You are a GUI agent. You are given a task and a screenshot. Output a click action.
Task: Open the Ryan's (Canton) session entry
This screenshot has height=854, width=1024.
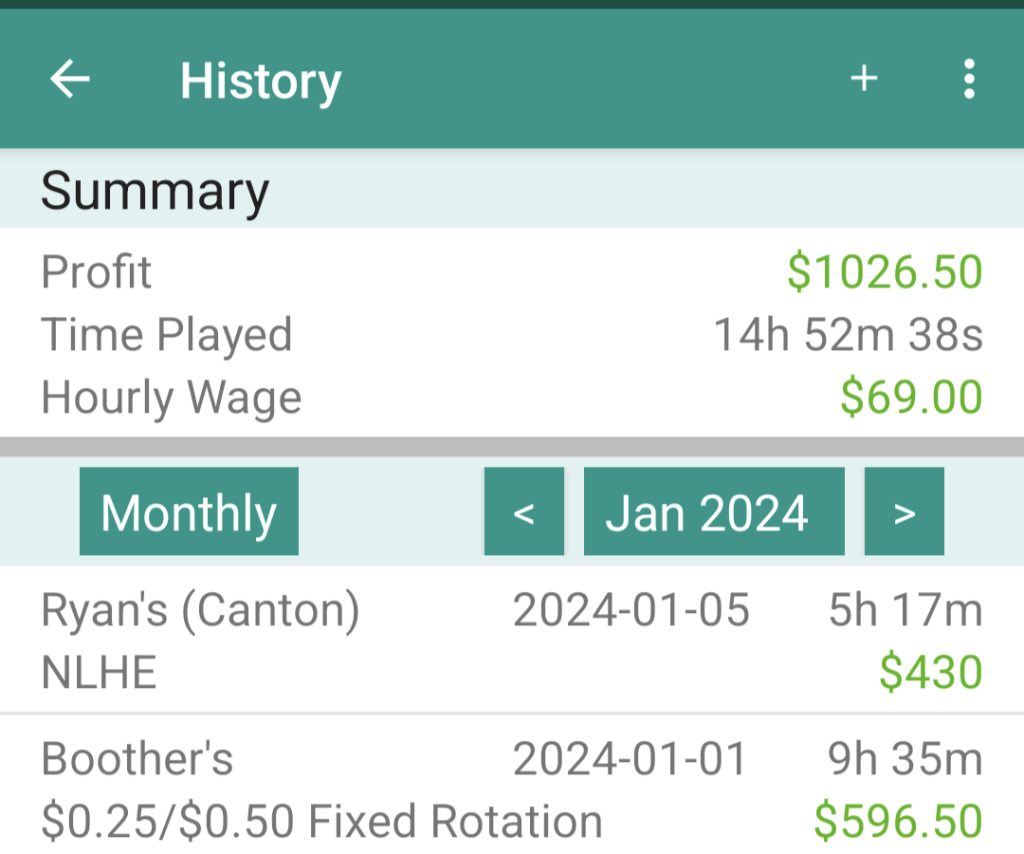[200, 611]
